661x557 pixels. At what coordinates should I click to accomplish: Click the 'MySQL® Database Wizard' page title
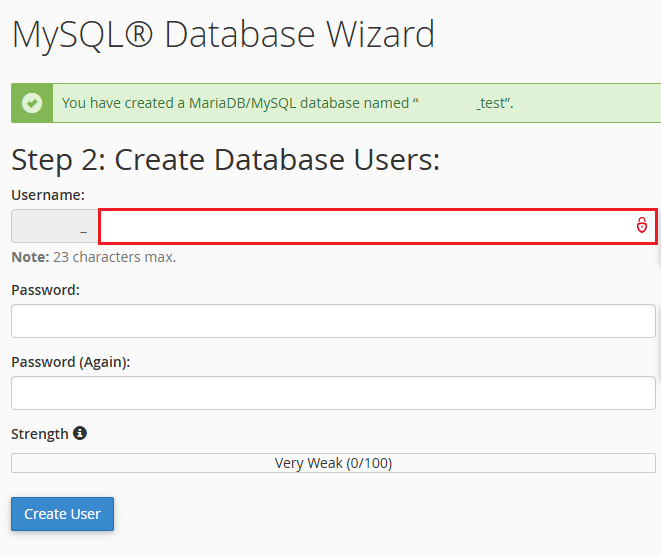pos(223,35)
